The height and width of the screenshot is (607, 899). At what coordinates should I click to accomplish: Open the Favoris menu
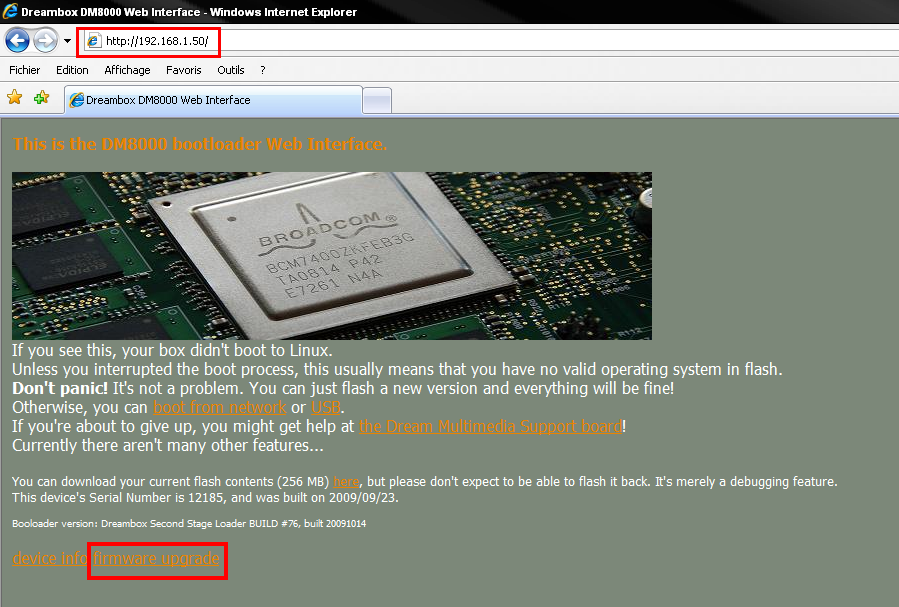click(x=183, y=70)
